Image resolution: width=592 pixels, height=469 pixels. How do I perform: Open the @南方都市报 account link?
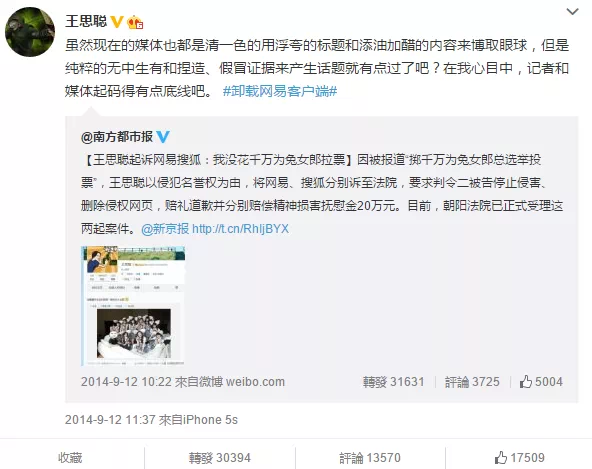(x=117, y=137)
